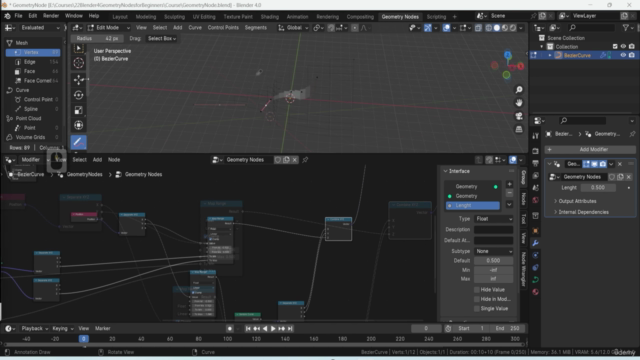The image size is (640, 360).
Task: Activate the Draw curve tool
Action: (x=79, y=142)
